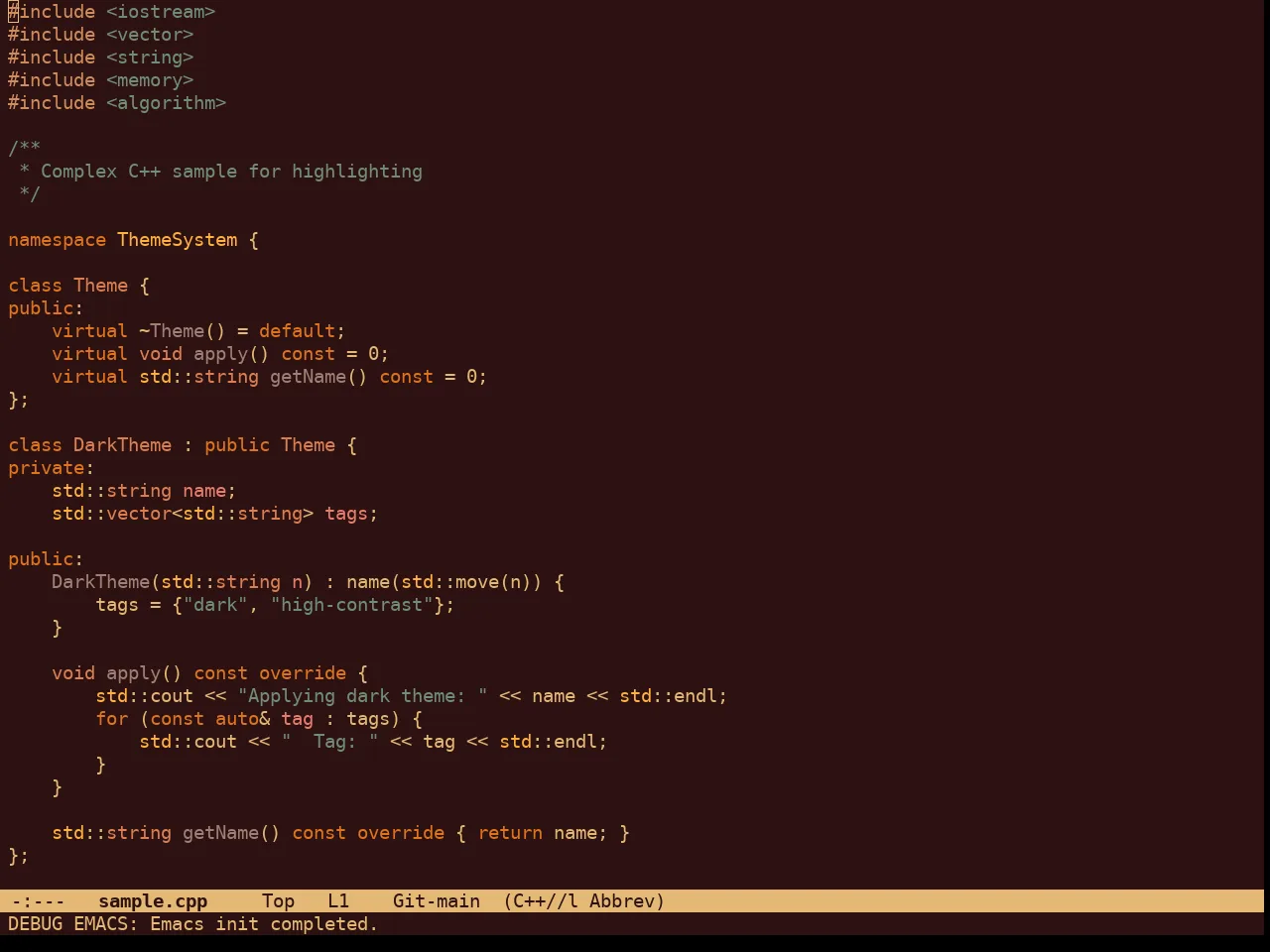Click the 'DarkTheme(' constructor name
Viewport: 1270px width, 952px height.
(x=106, y=582)
